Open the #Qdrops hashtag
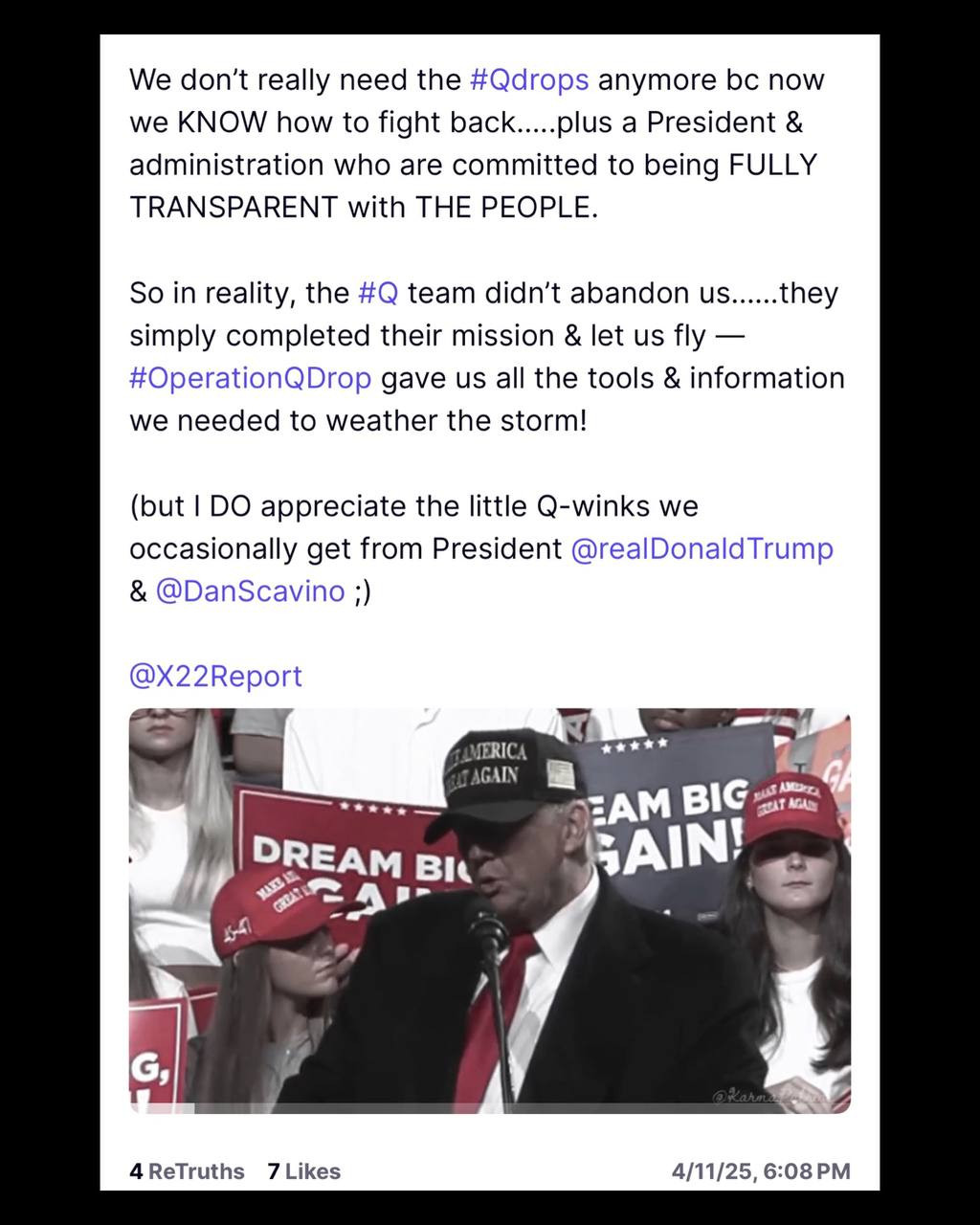Screen dimensions: 980x1225 [x=529, y=79]
